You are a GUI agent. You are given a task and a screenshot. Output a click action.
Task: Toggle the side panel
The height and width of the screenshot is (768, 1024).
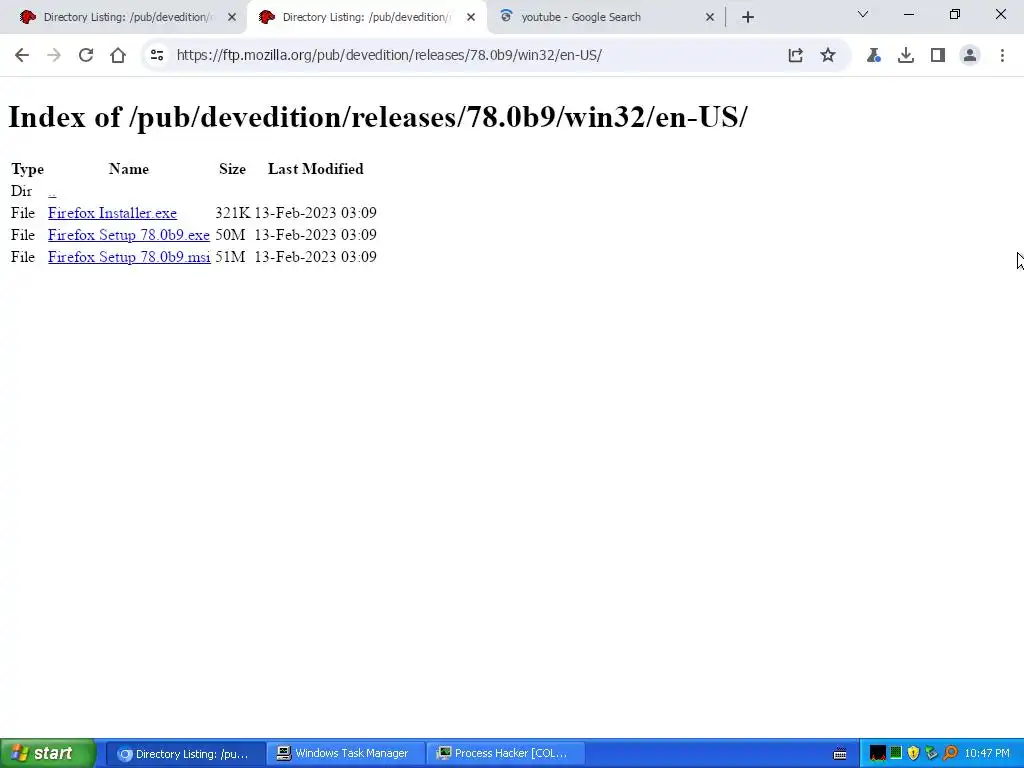coord(938,56)
